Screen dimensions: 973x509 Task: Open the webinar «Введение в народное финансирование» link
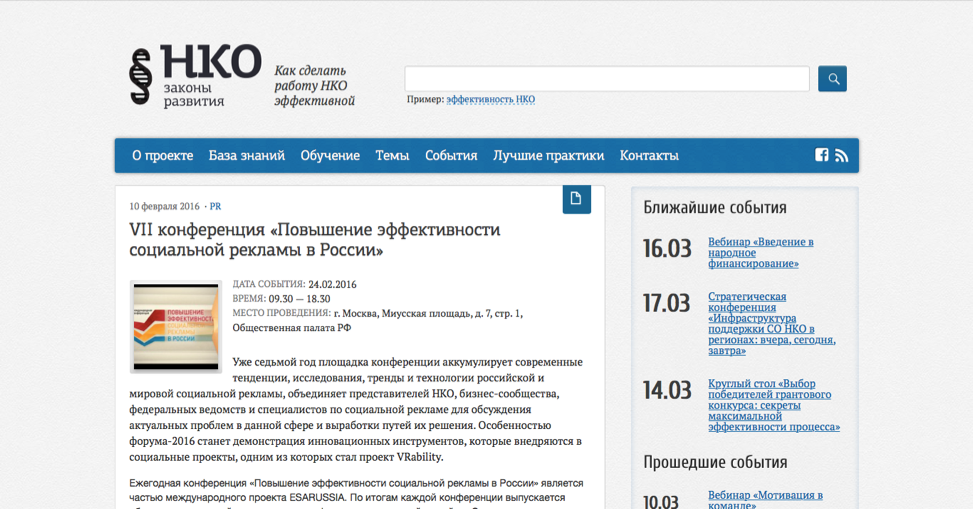pyautogui.click(x=761, y=253)
